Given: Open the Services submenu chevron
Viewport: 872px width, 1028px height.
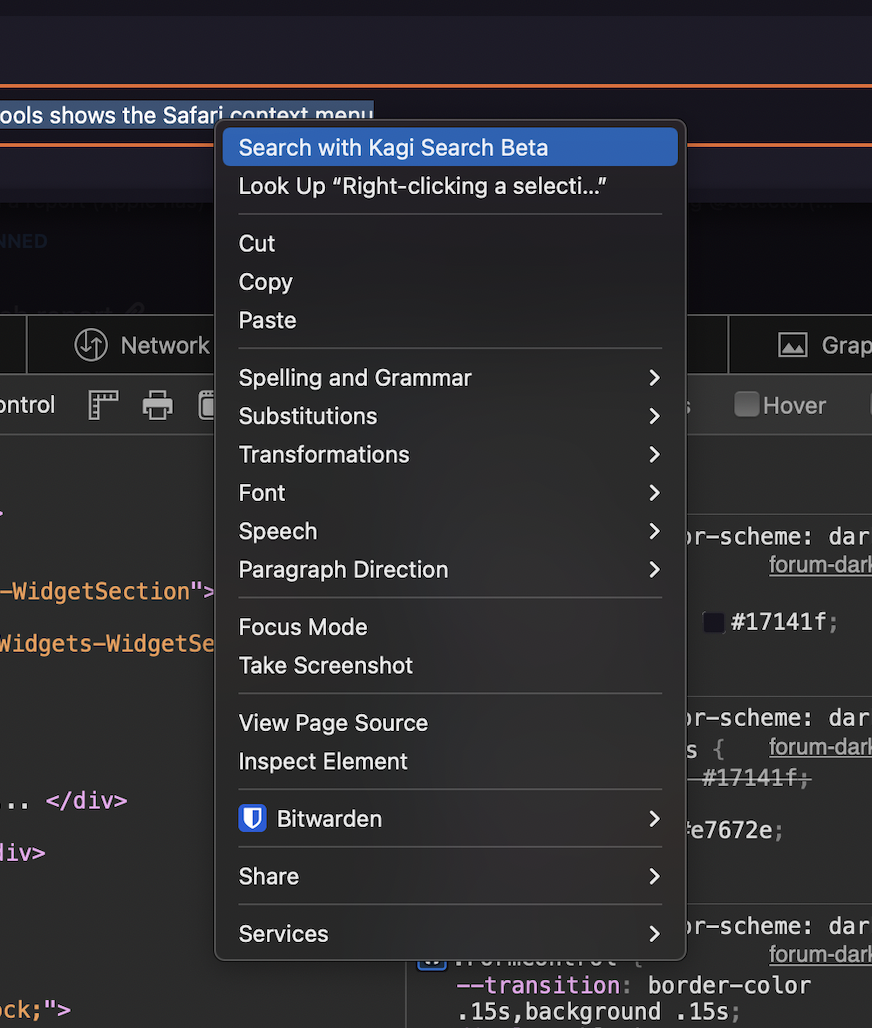Looking at the screenshot, I should [654, 934].
